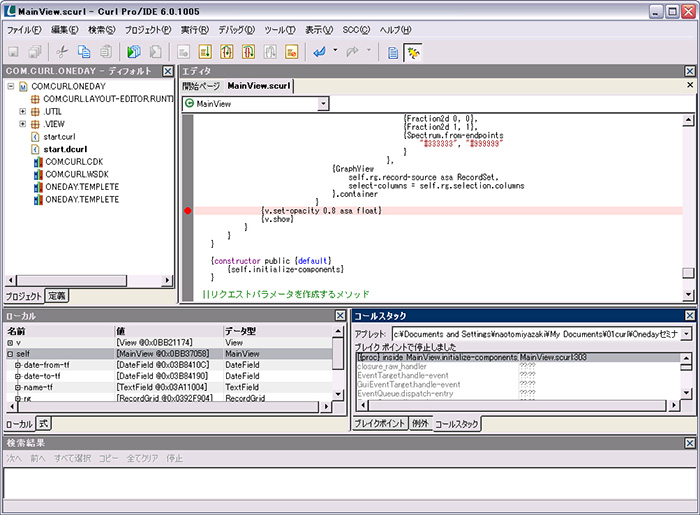Screen dimensions: 700x515
Task: Click the start.dcurl file icon
Action: click(x=36, y=148)
